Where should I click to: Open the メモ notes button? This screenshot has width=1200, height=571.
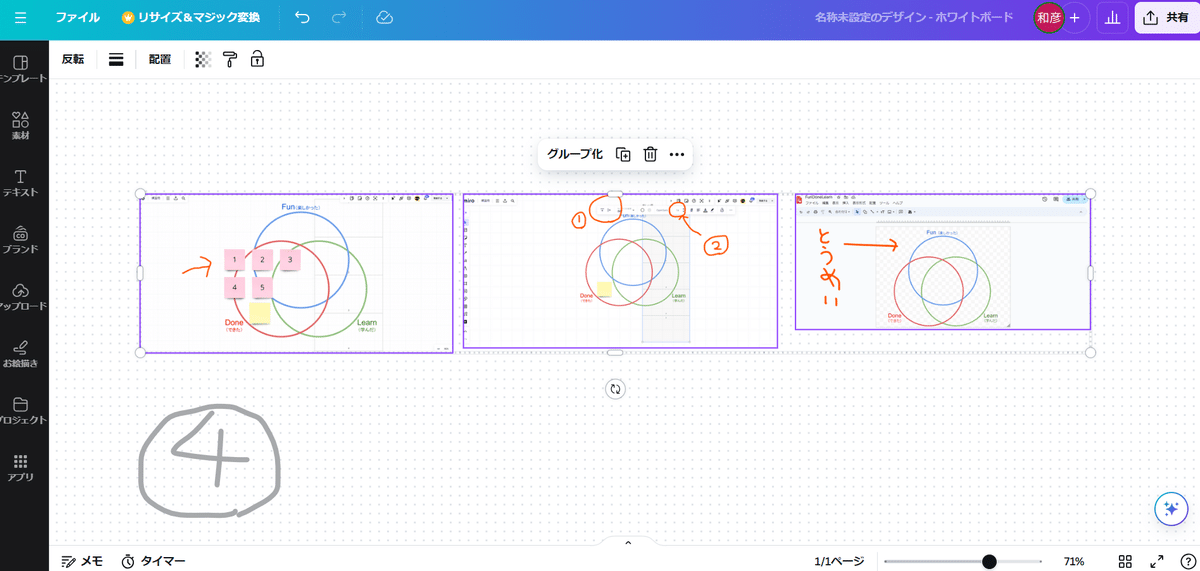tap(82, 561)
